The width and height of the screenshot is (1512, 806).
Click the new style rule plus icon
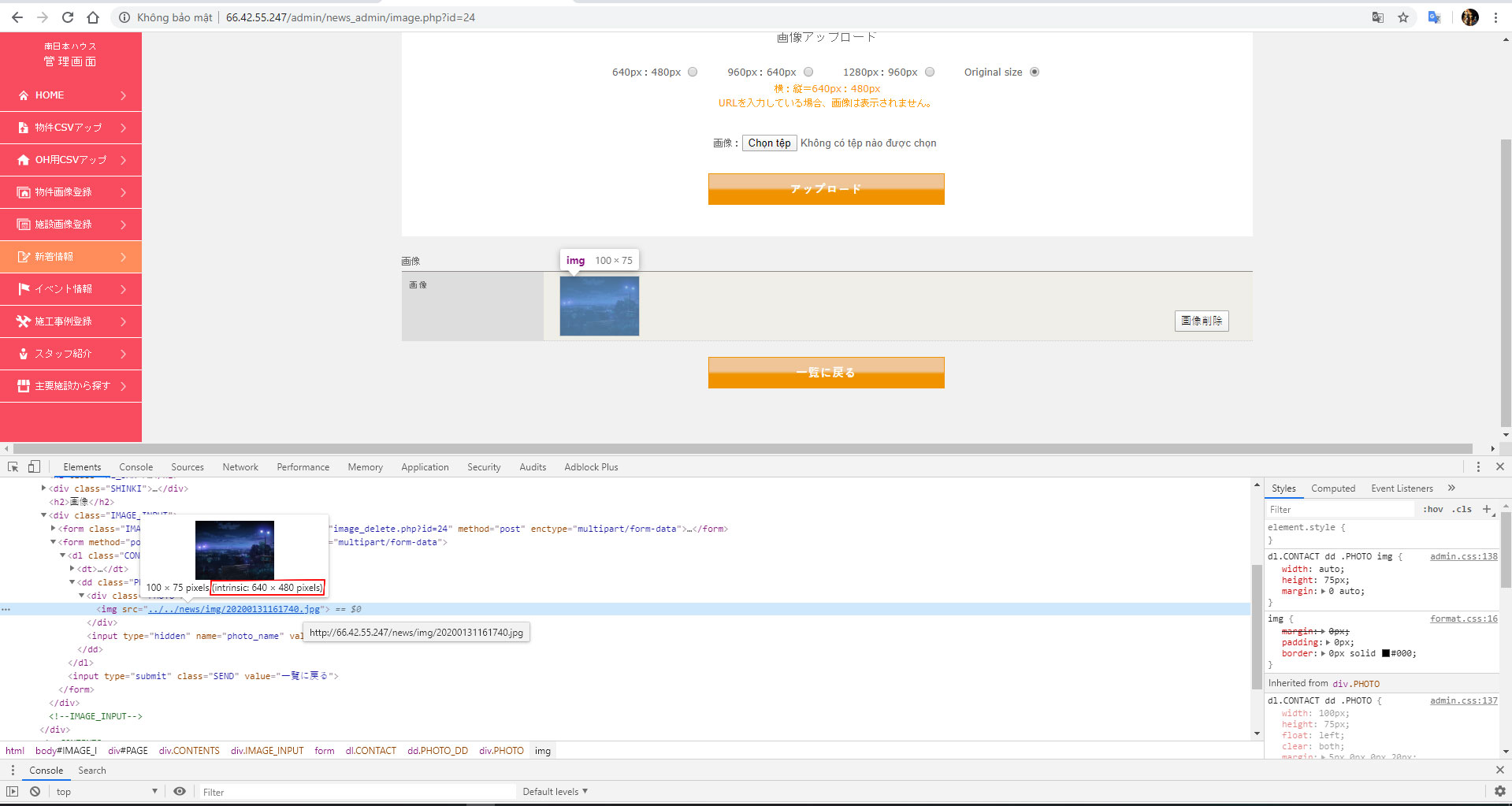pos(1487,509)
